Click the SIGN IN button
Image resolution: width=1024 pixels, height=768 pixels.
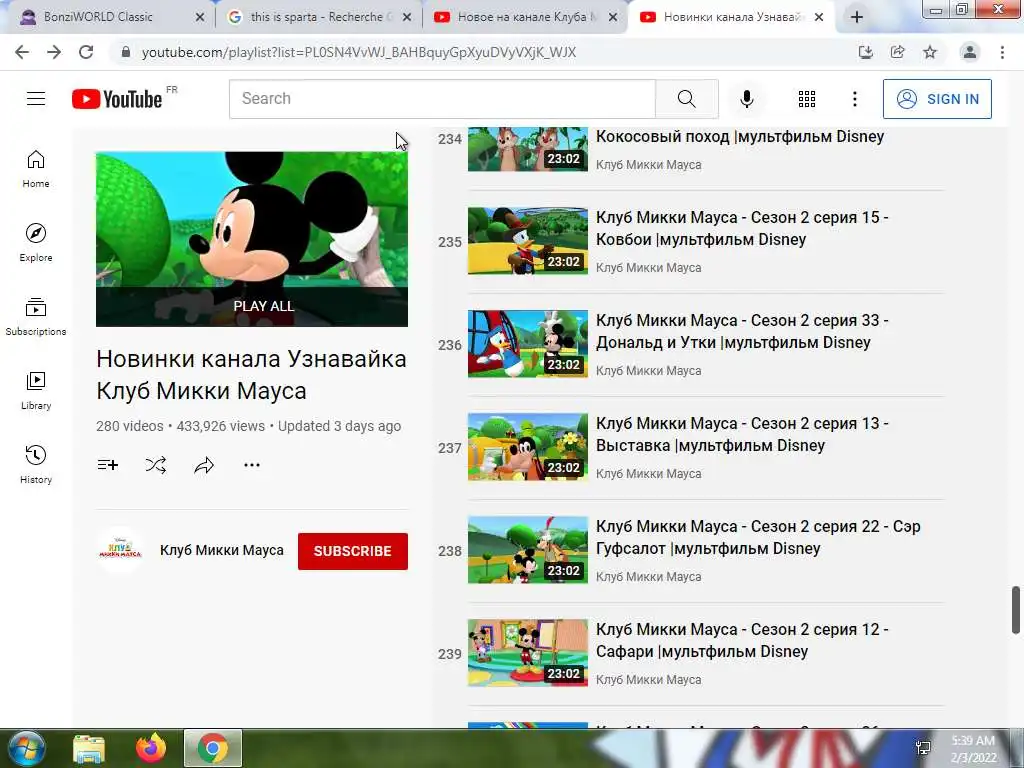tap(937, 99)
